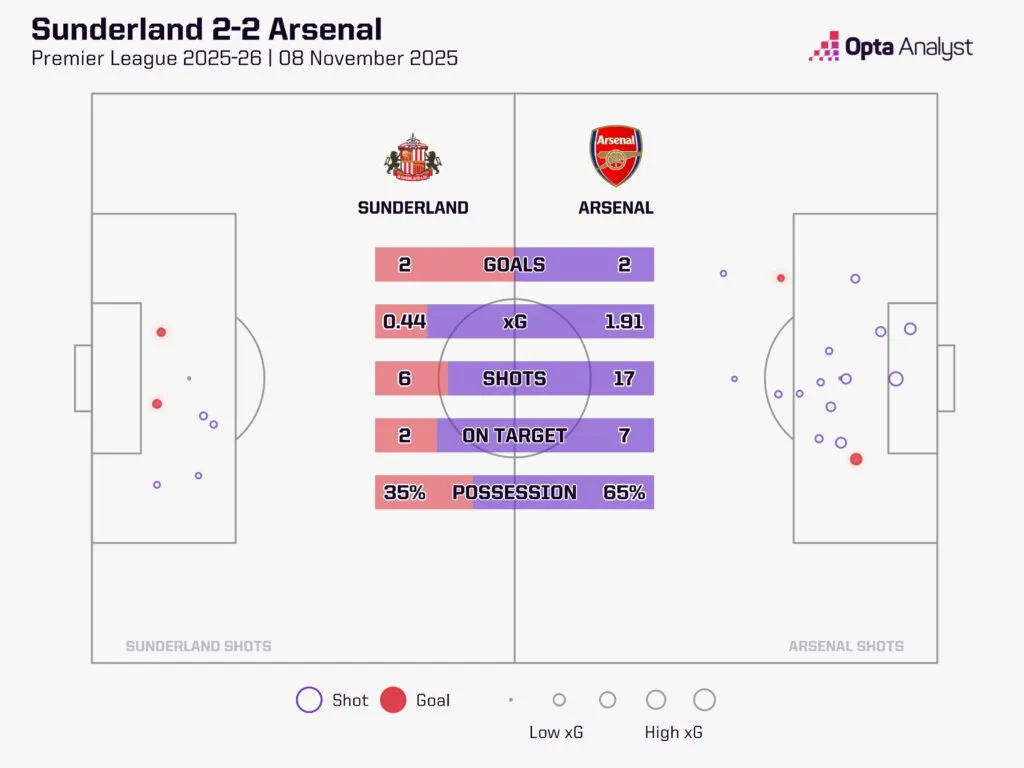Select Sunderland's lower red goal marker

157,404
